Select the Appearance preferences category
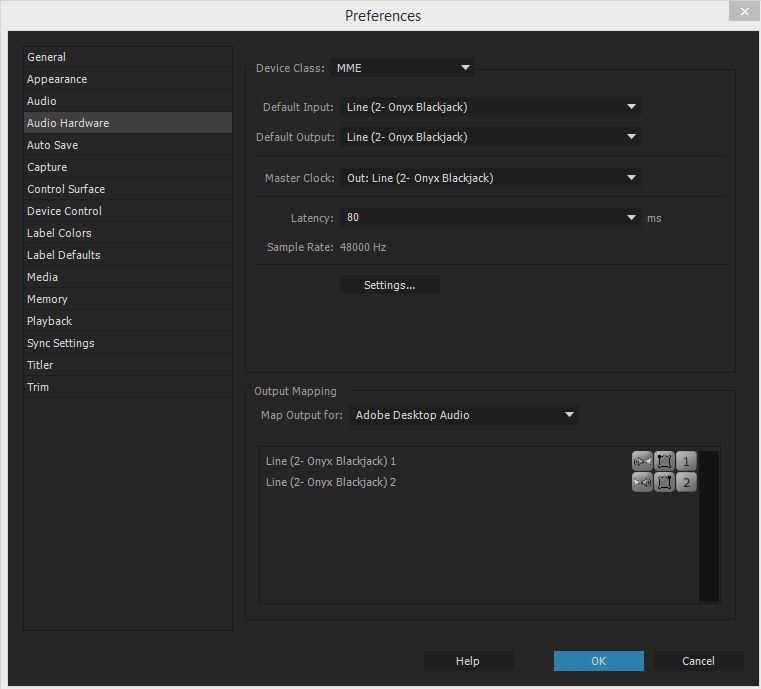 [x=128, y=79]
